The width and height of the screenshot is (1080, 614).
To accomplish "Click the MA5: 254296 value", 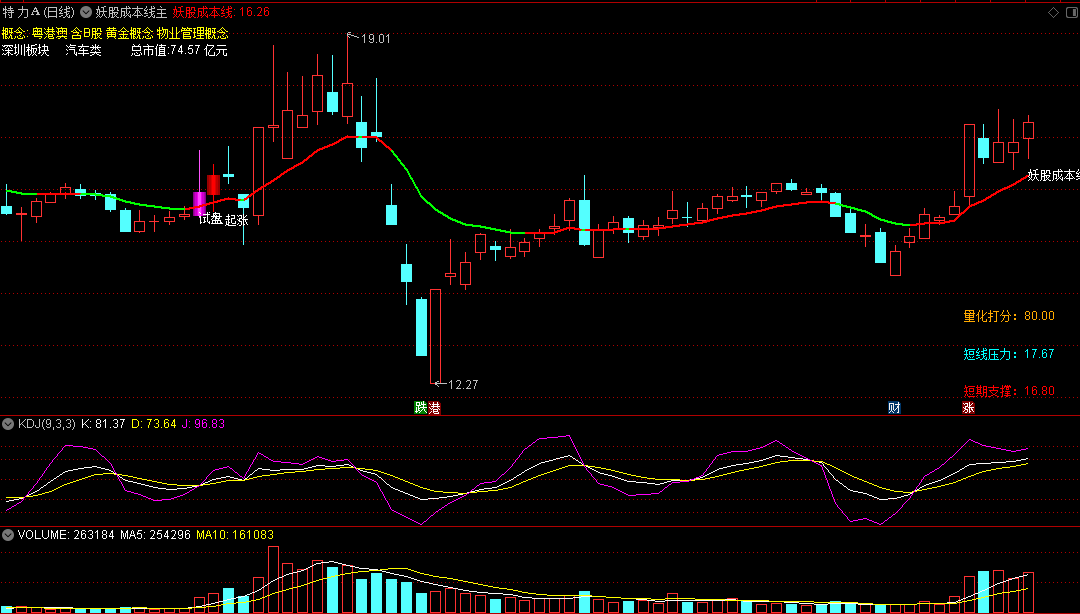I will (155, 534).
